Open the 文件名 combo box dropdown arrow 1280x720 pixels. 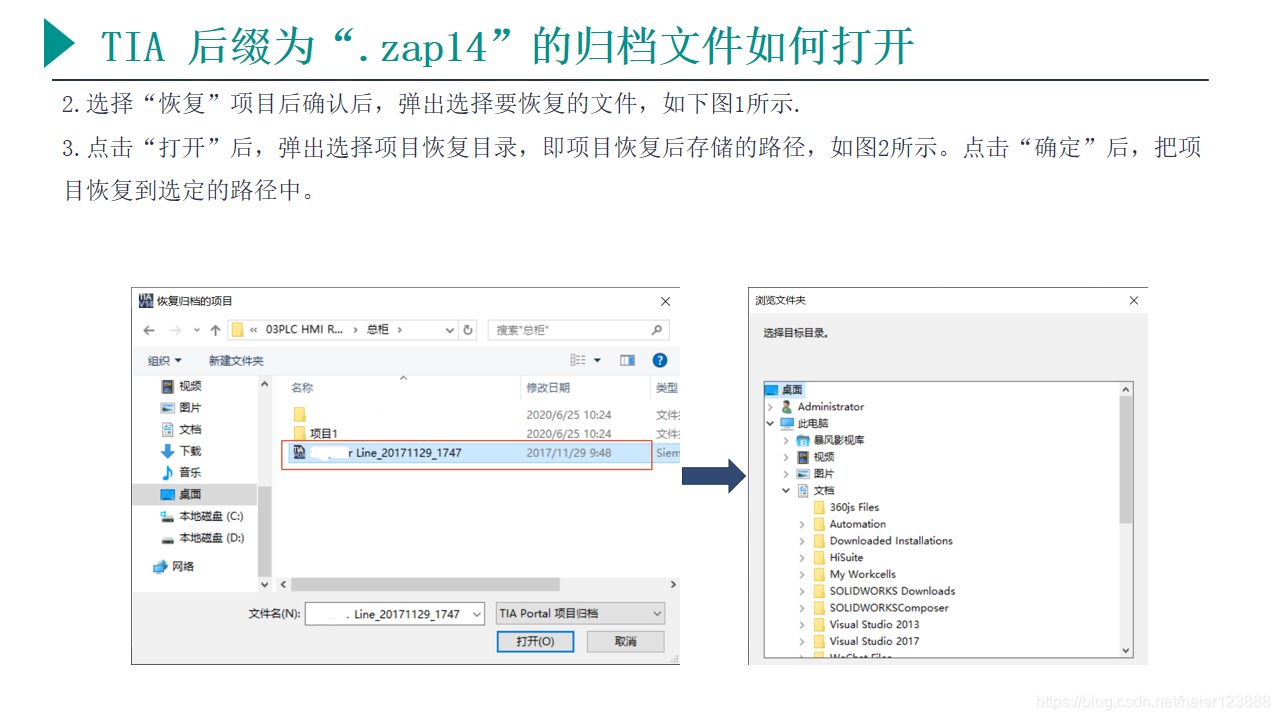(x=479, y=614)
